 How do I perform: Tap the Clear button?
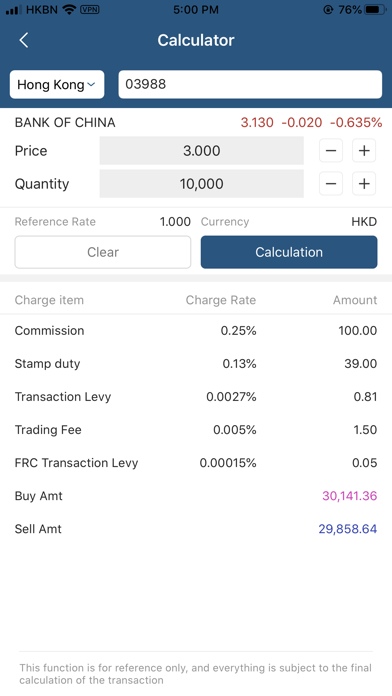coord(103,252)
